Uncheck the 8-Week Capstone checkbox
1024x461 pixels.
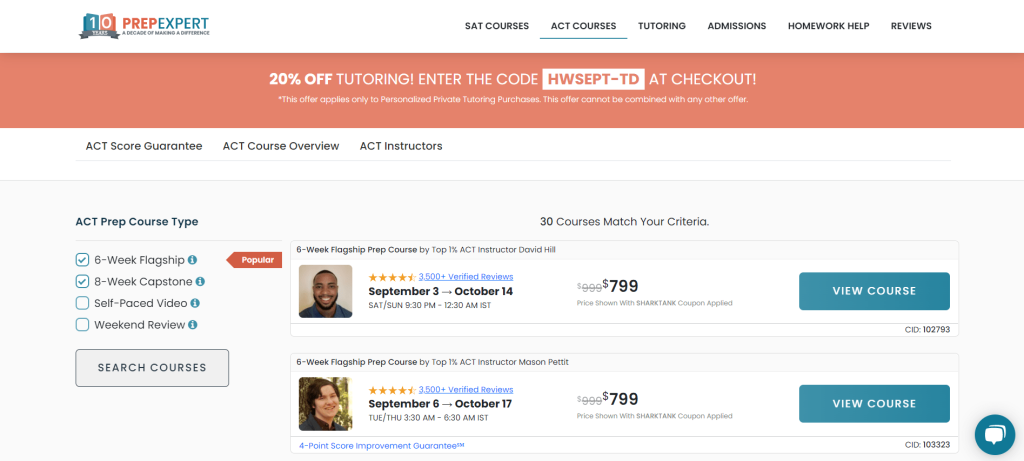(82, 282)
